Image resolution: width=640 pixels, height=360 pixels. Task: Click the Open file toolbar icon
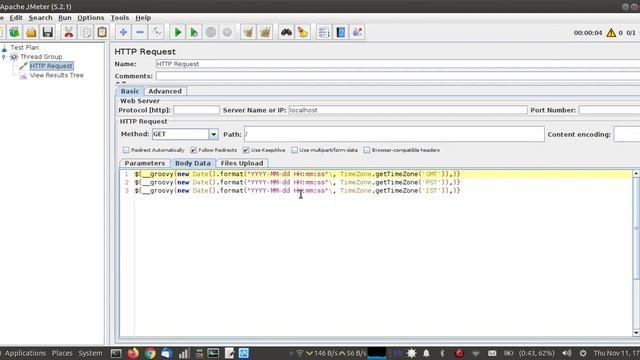click(x=31, y=32)
